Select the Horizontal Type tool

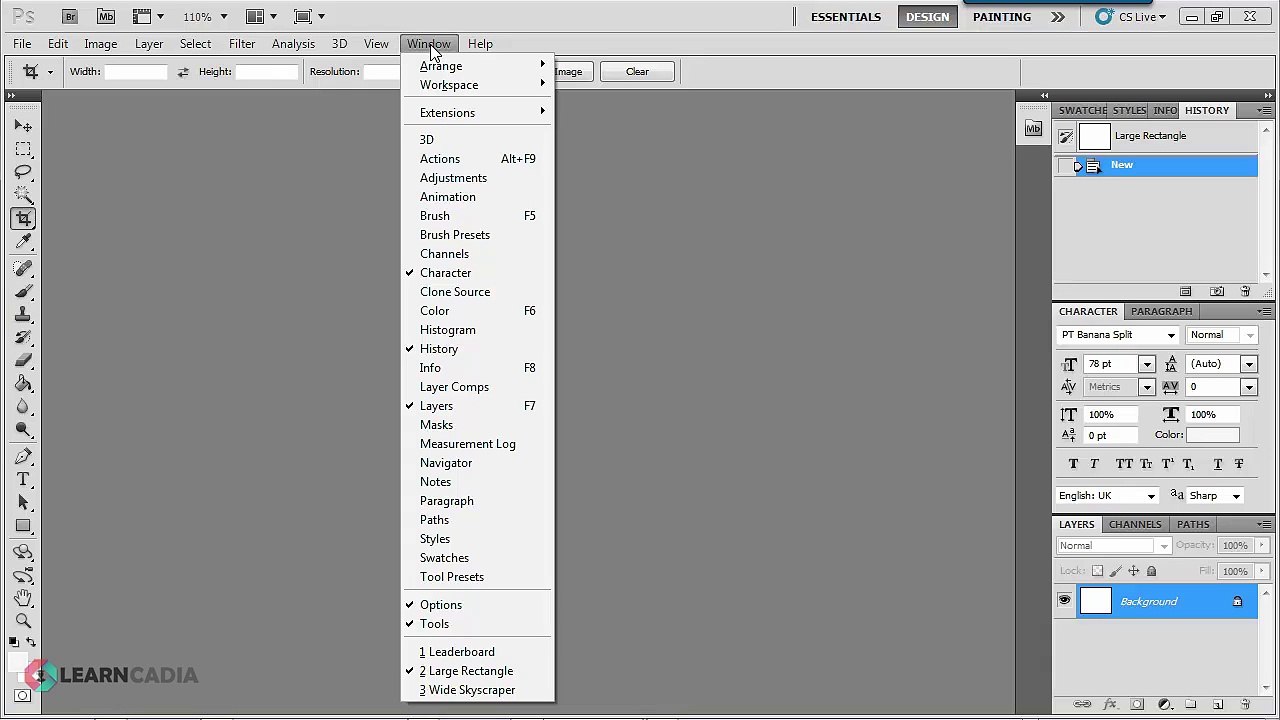23,479
